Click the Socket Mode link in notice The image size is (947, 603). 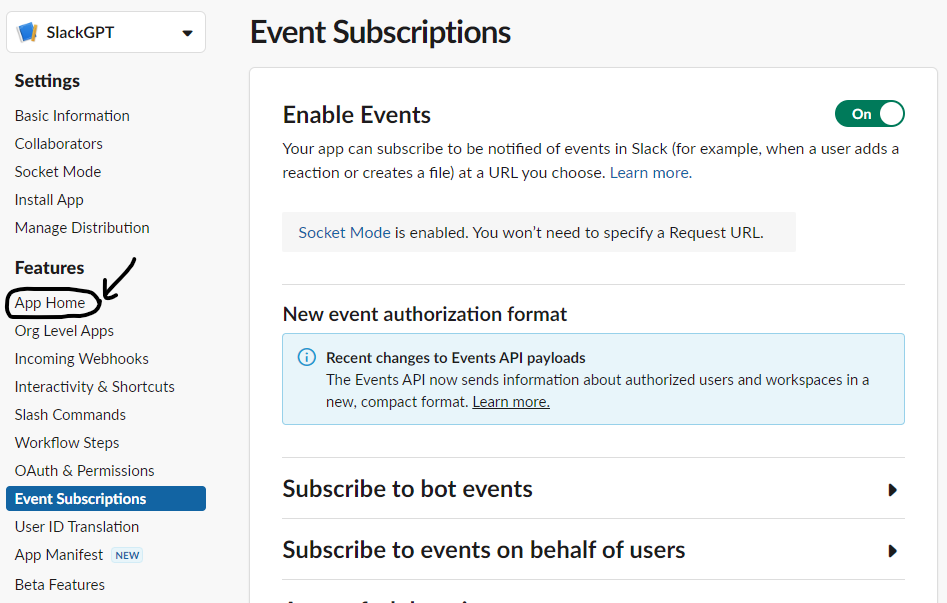[x=344, y=233]
